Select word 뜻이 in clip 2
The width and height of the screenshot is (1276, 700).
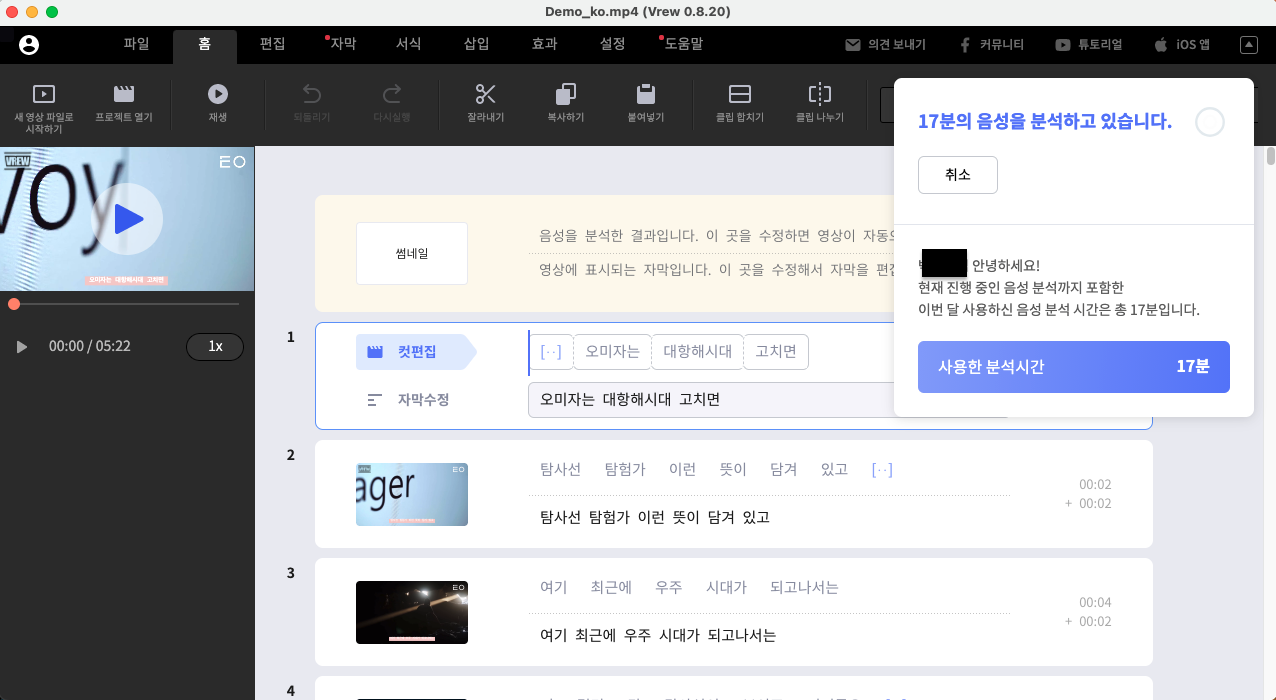pos(733,470)
